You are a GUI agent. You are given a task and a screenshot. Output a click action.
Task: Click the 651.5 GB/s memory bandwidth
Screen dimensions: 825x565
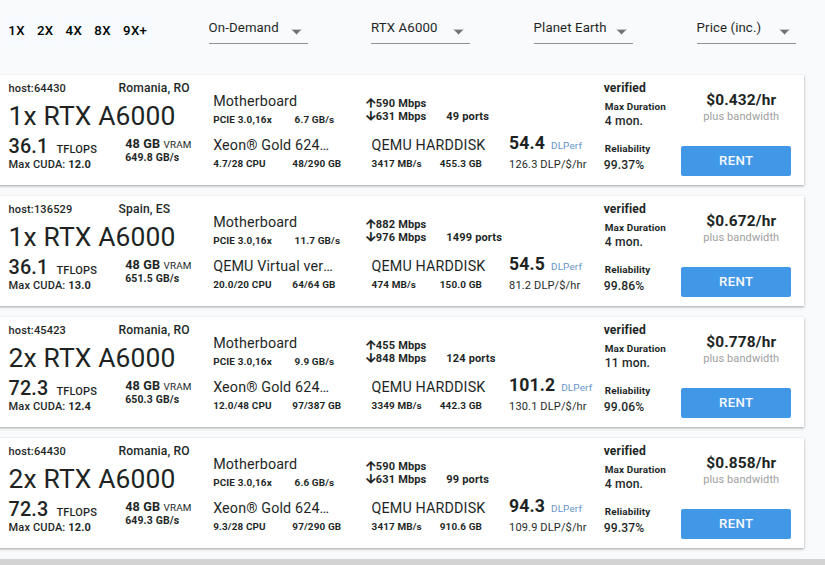152,278
